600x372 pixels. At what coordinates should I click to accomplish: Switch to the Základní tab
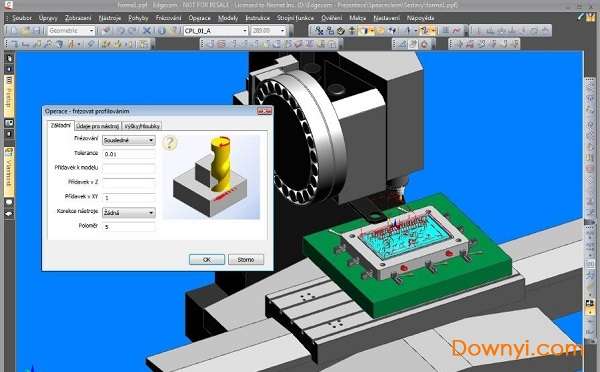pos(61,125)
